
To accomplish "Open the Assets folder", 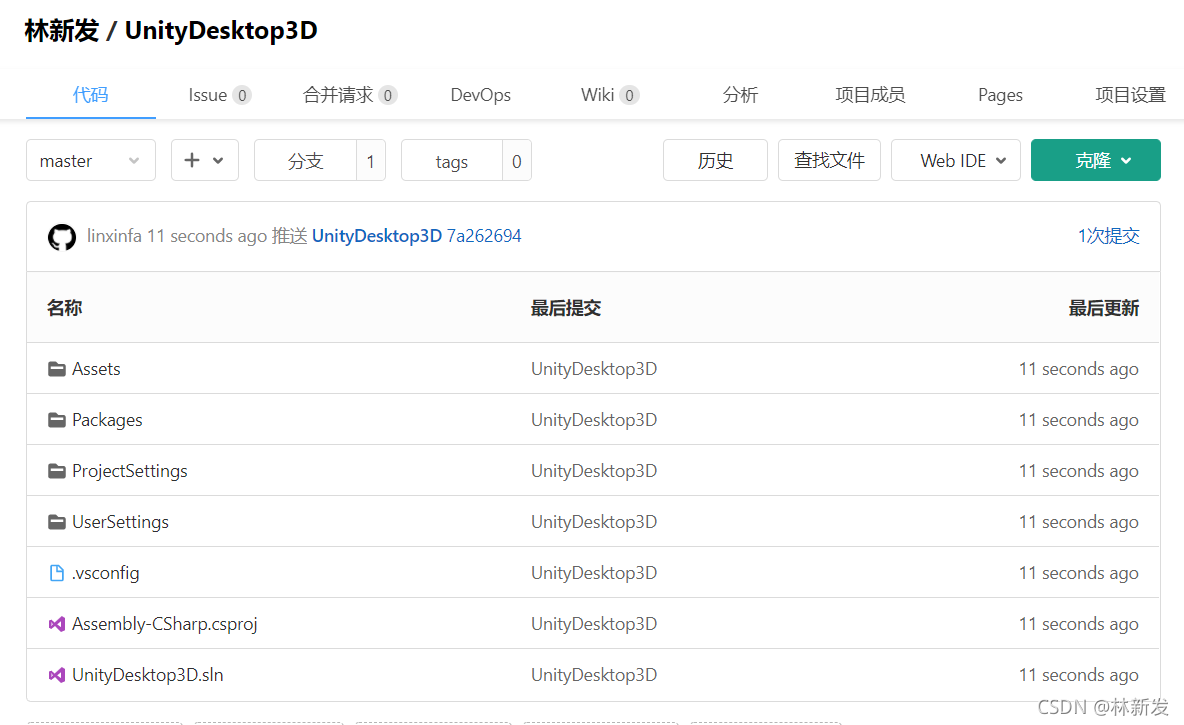I will pos(96,369).
